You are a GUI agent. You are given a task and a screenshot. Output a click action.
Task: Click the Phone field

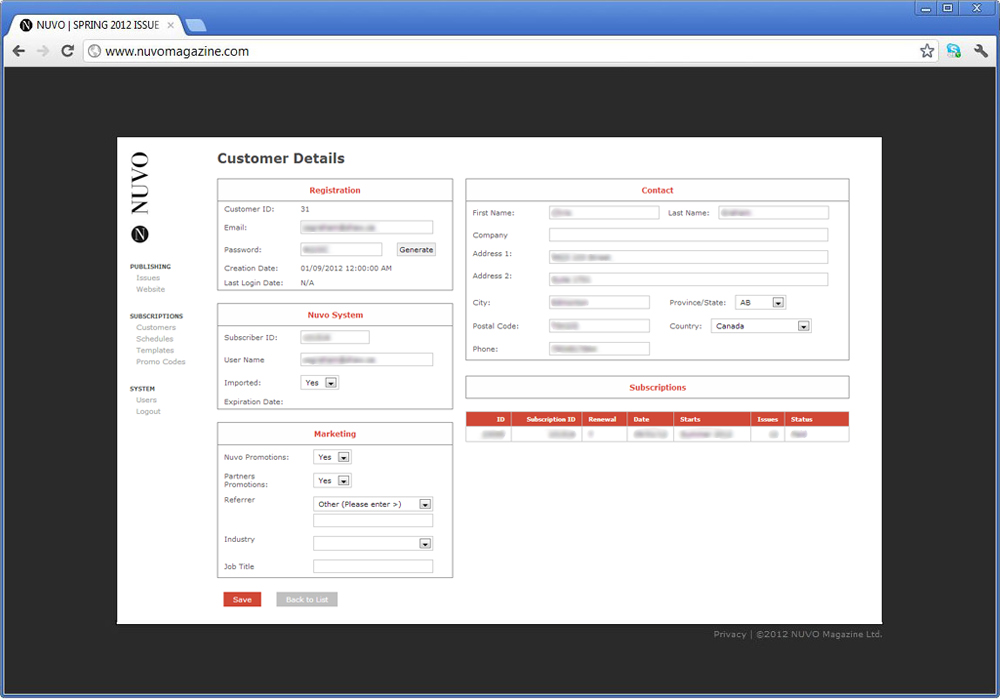pos(599,349)
